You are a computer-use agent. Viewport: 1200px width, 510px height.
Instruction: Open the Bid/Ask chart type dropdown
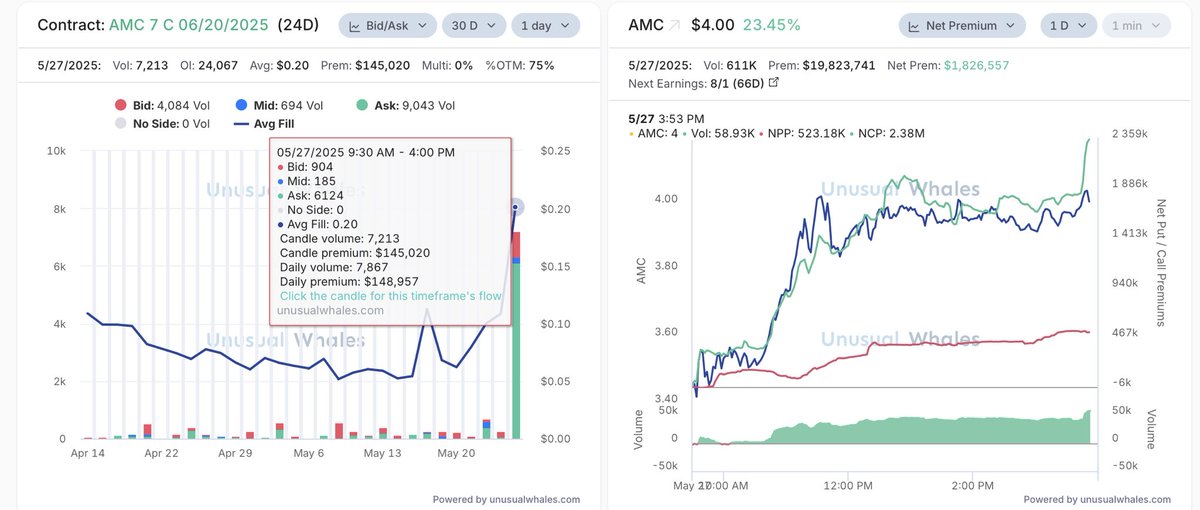pos(387,25)
